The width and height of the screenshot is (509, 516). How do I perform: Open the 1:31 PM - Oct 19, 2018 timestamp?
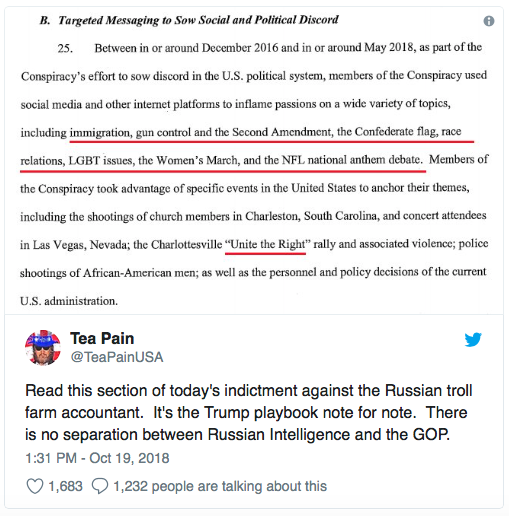97,458
